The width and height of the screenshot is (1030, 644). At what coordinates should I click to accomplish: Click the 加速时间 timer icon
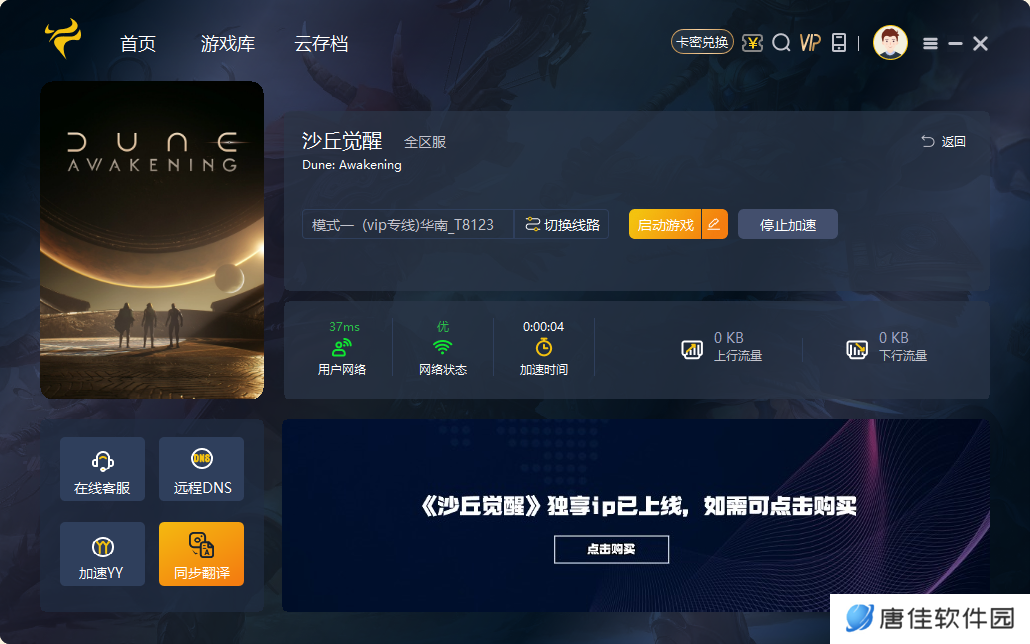coord(544,347)
